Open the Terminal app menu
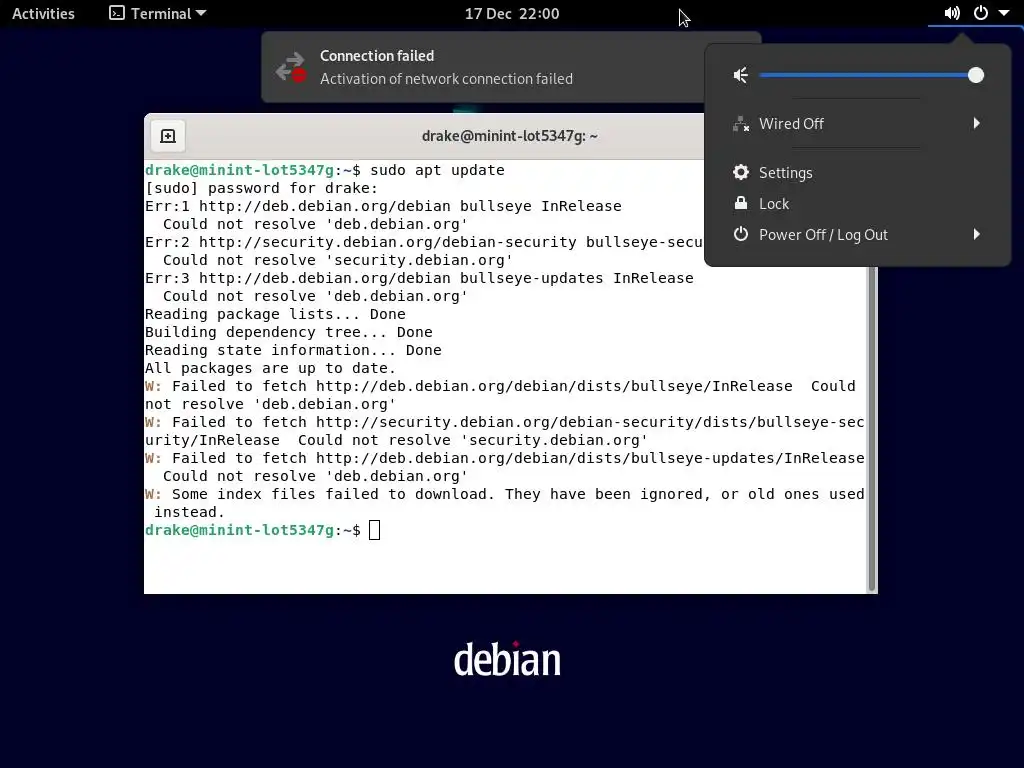 [157, 13]
